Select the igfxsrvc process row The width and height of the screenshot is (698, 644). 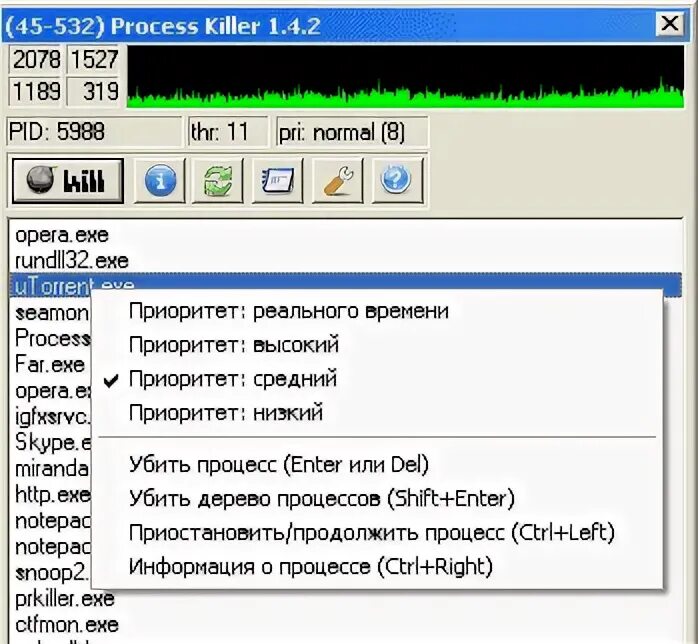(x=51, y=417)
